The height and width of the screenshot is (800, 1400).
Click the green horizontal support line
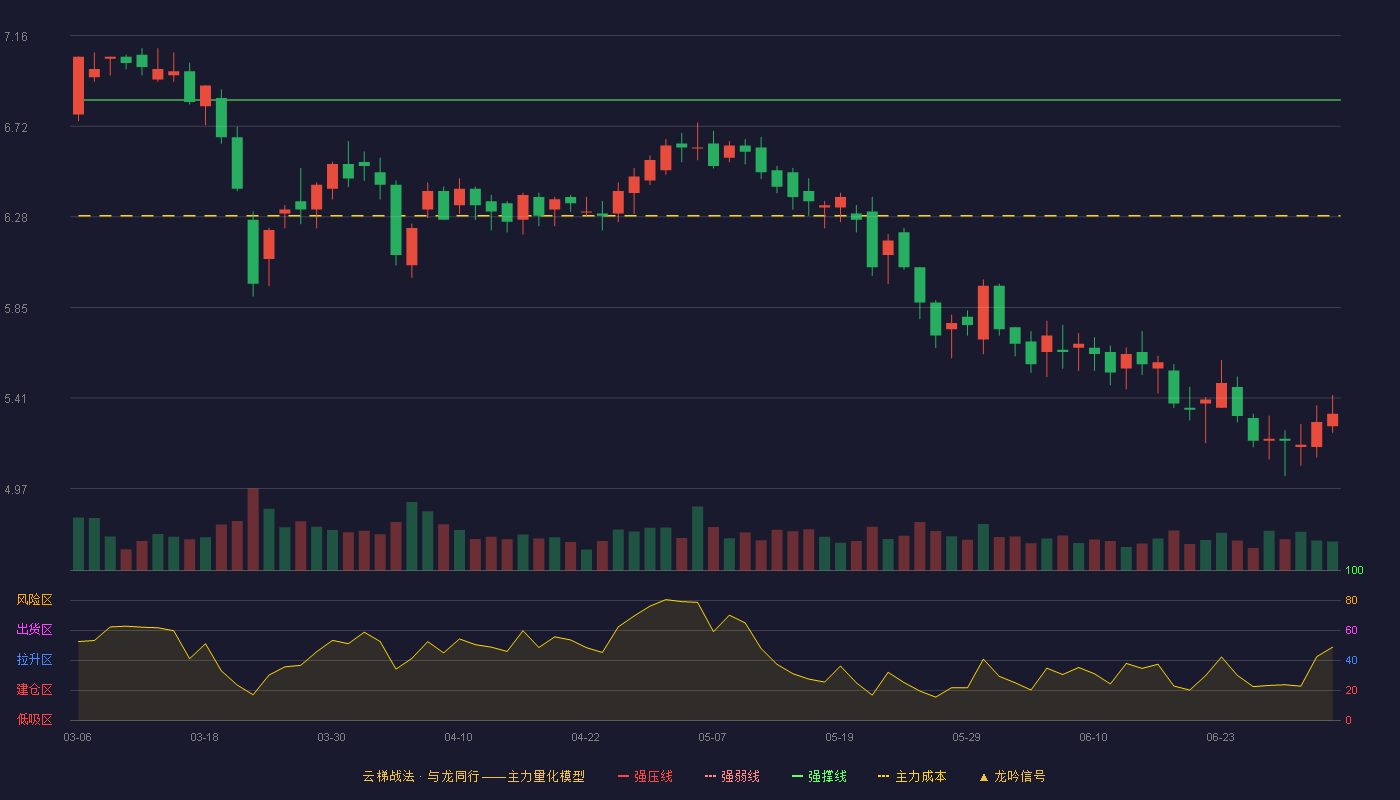click(x=709, y=100)
